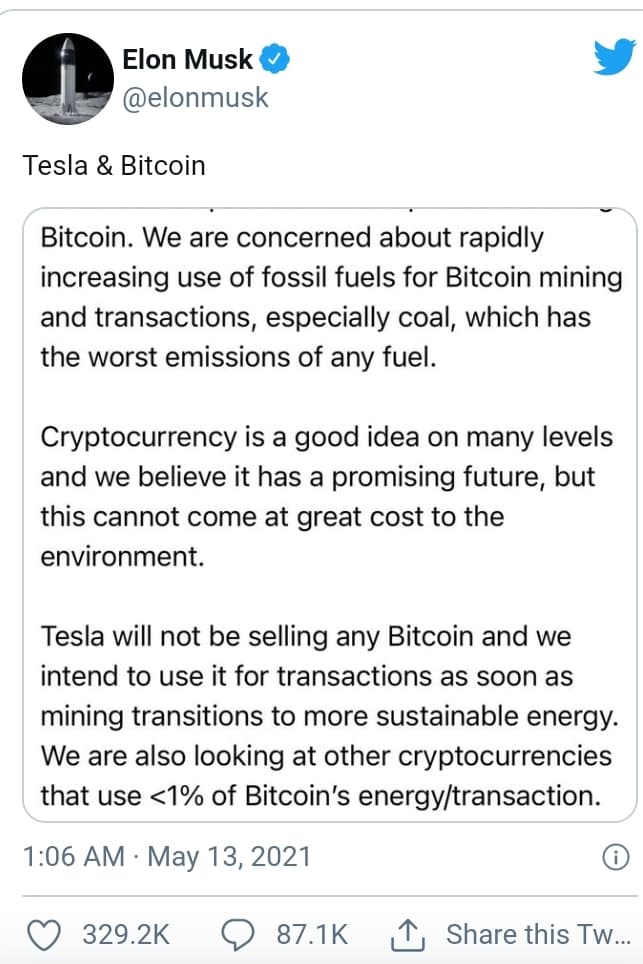The image size is (643, 964).
Task: Click the fossil fuels concern paragraph
Action: 331,298
